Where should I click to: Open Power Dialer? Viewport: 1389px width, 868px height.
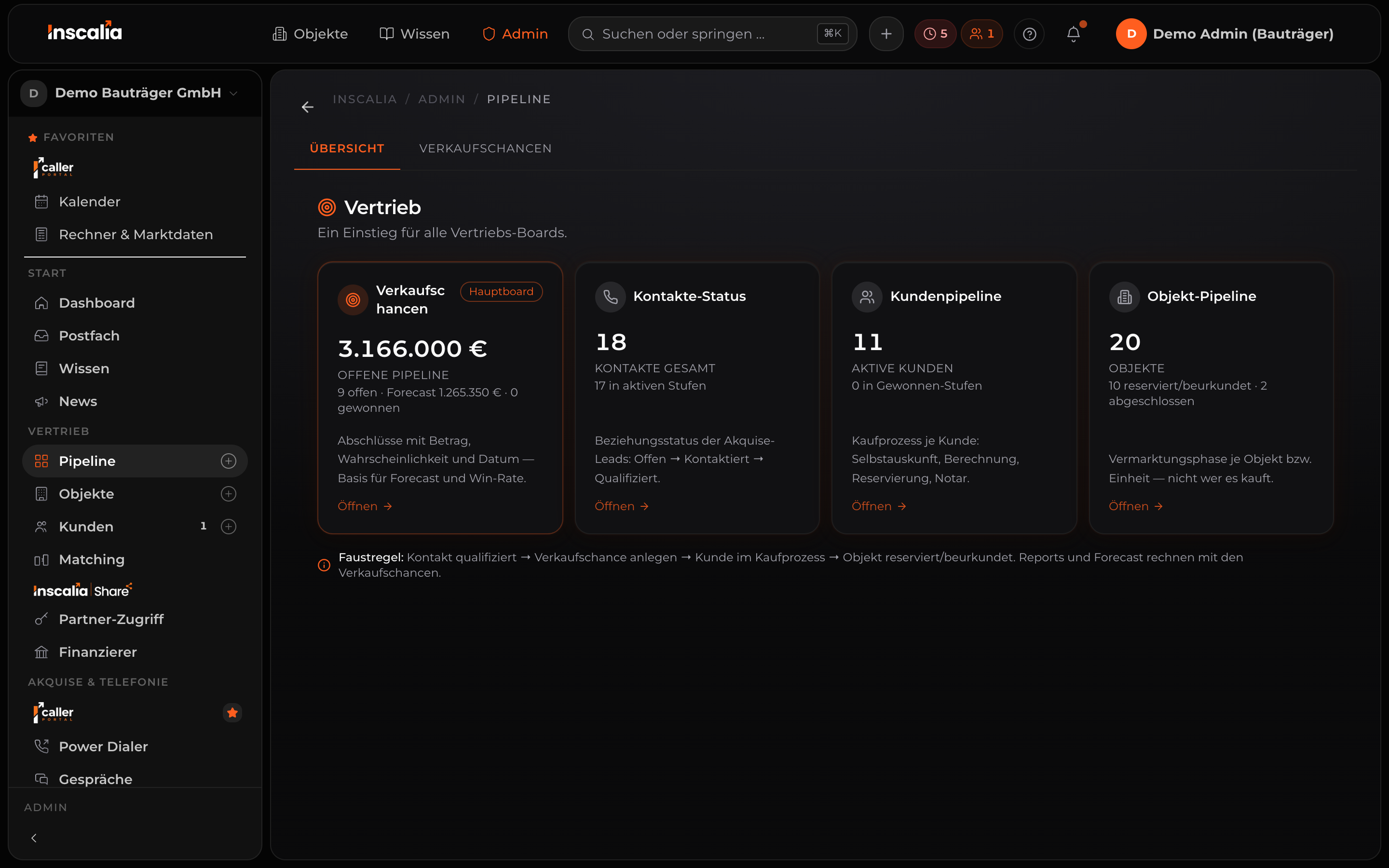tap(135, 746)
